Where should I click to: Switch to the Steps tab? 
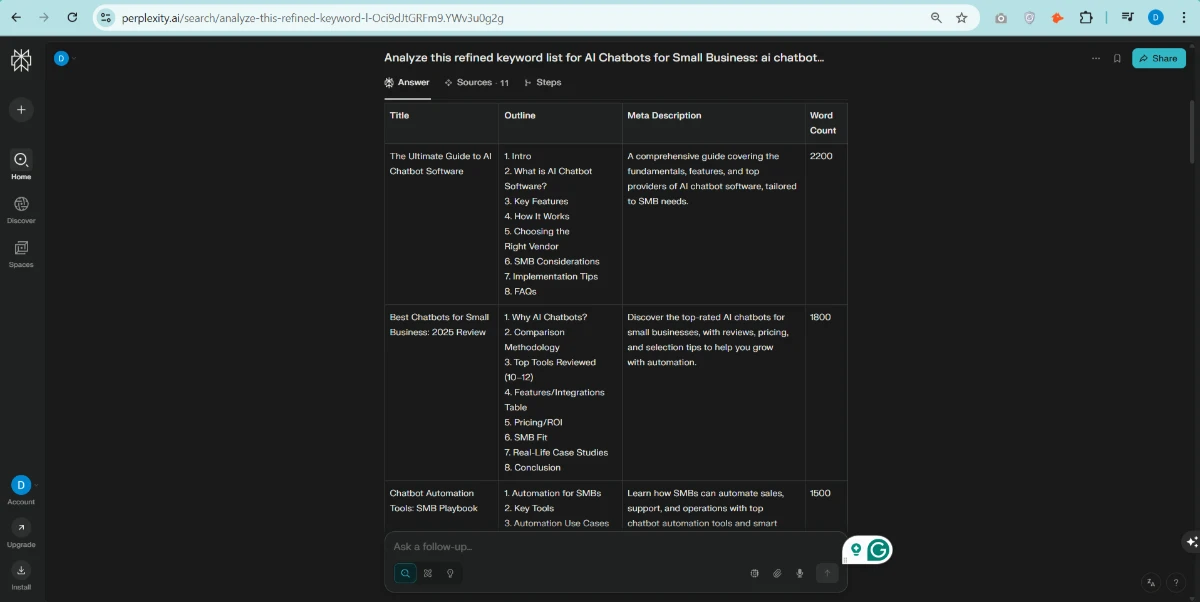(x=543, y=82)
